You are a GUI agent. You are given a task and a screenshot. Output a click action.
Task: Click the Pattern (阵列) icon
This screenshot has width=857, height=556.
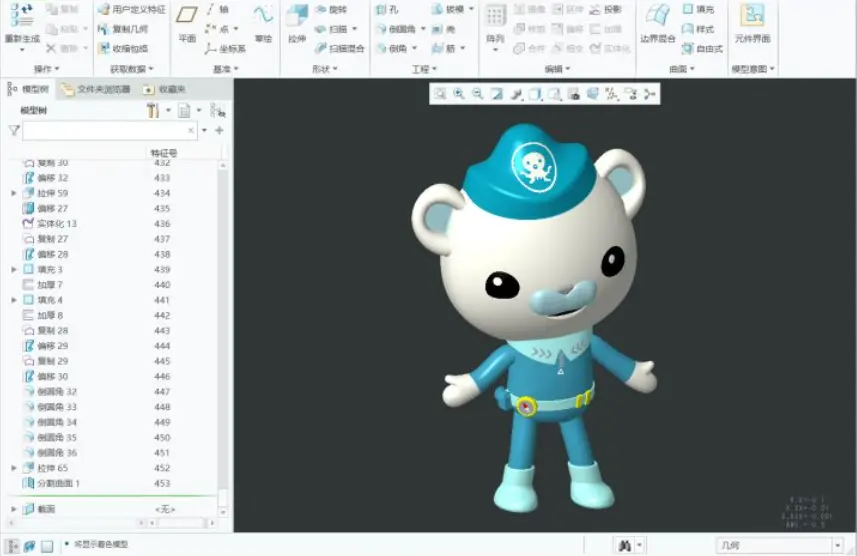point(495,16)
